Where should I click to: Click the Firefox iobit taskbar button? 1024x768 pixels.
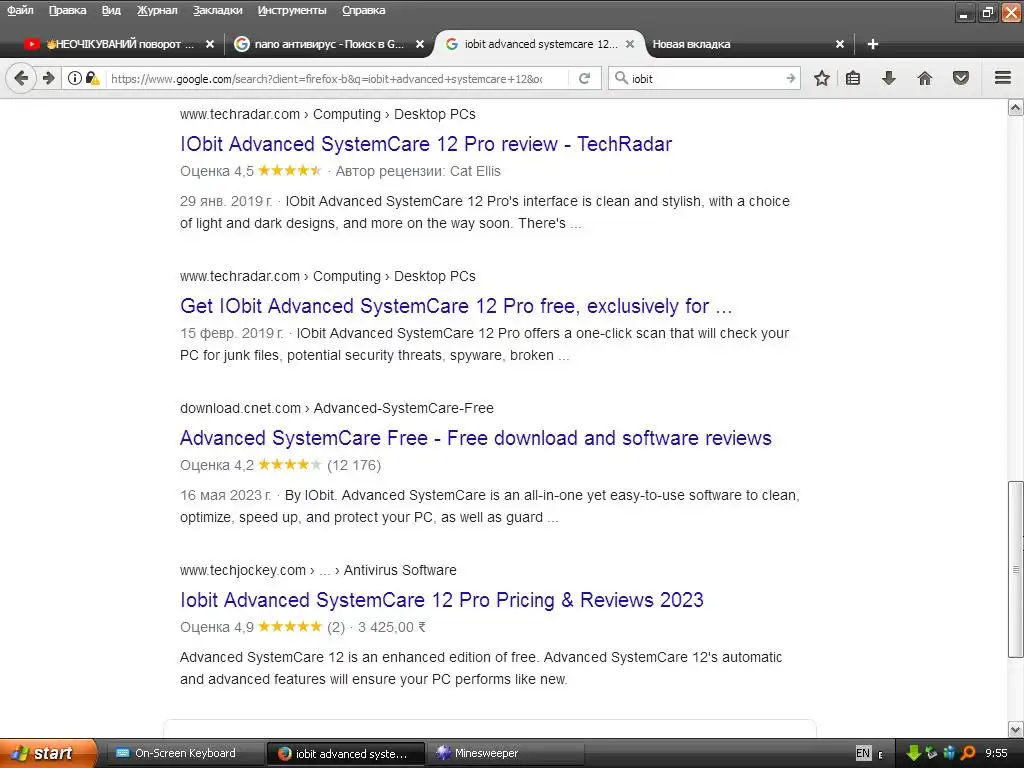[345, 753]
